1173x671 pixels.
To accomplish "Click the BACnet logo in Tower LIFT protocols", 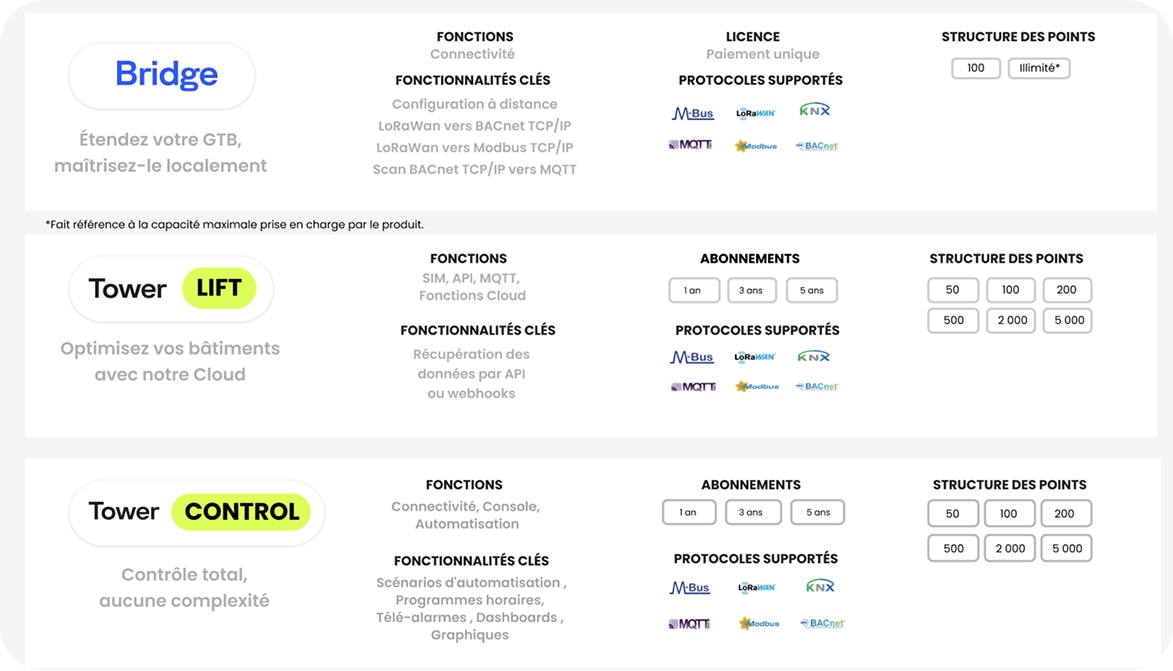I will coord(817,386).
